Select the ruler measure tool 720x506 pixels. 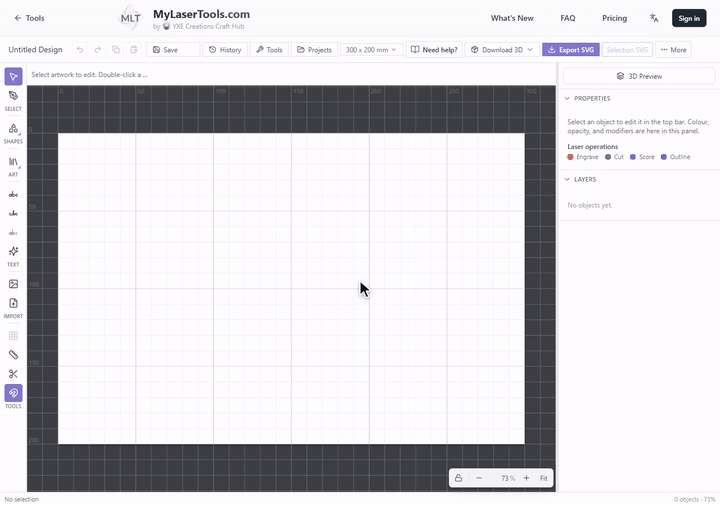[13, 354]
